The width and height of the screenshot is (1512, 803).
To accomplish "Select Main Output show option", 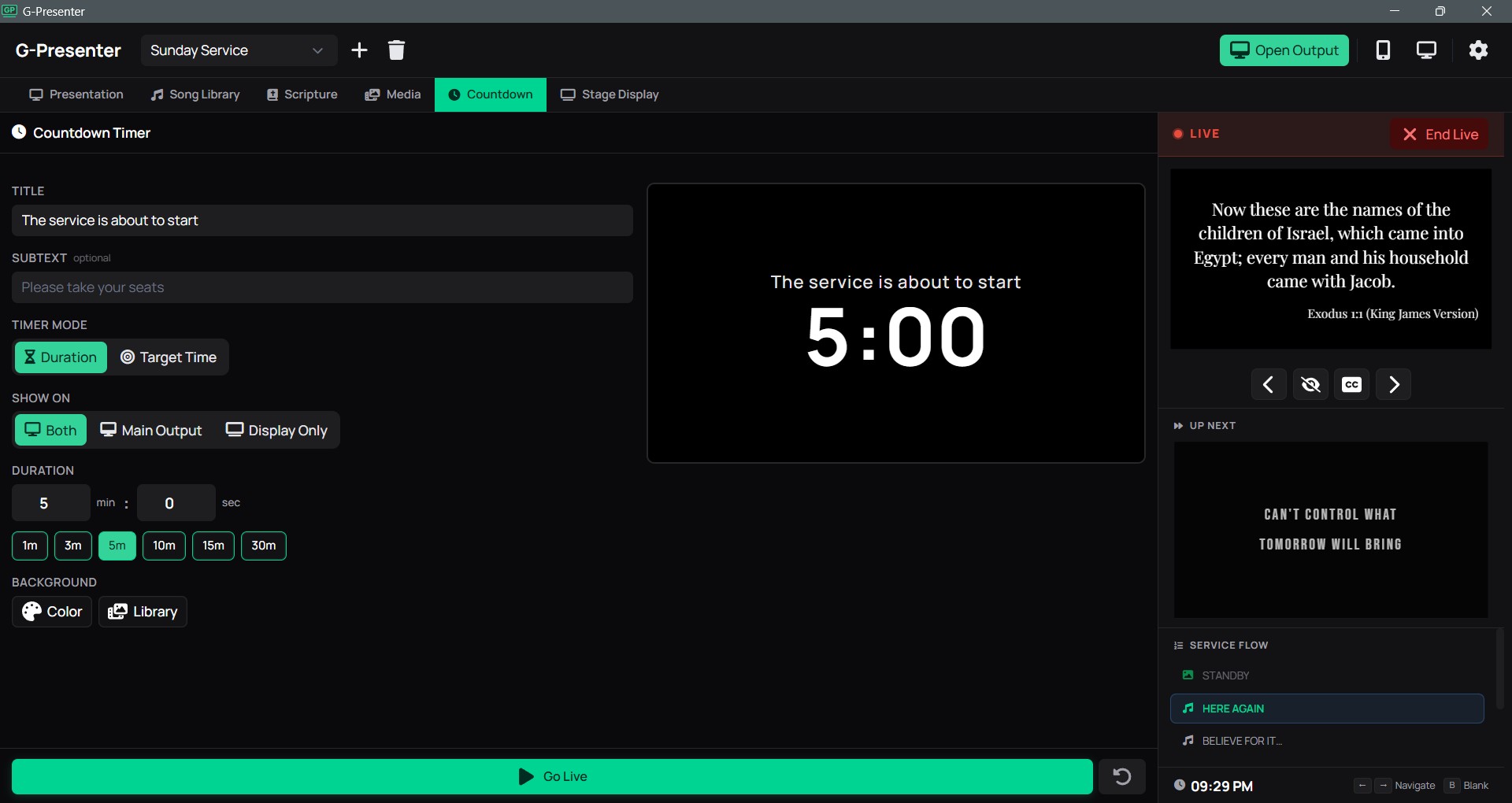I will click(x=151, y=430).
